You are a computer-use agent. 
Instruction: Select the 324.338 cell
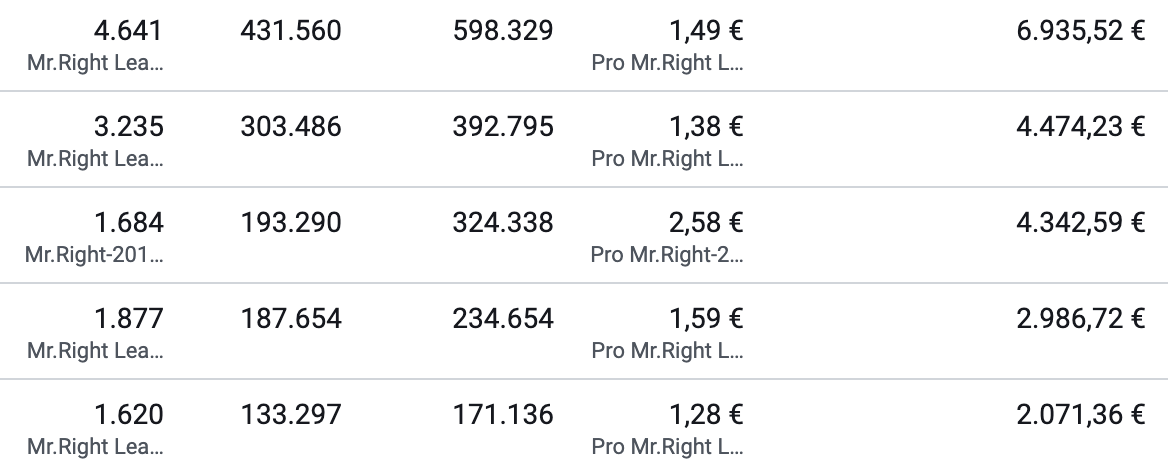(x=503, y=223)
